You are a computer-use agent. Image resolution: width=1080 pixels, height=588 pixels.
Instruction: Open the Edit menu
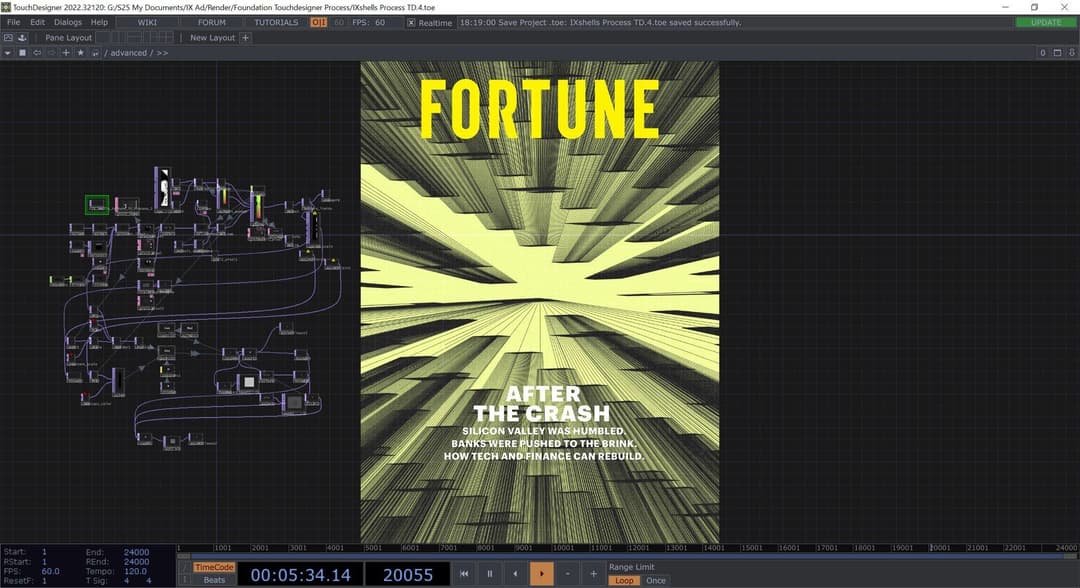[37, 21]
